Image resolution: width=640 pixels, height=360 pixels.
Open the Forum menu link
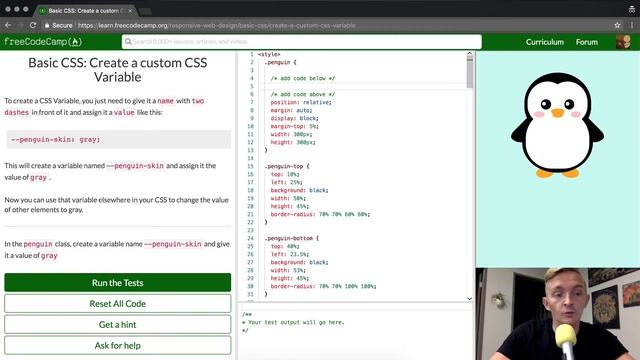[587, 42]
